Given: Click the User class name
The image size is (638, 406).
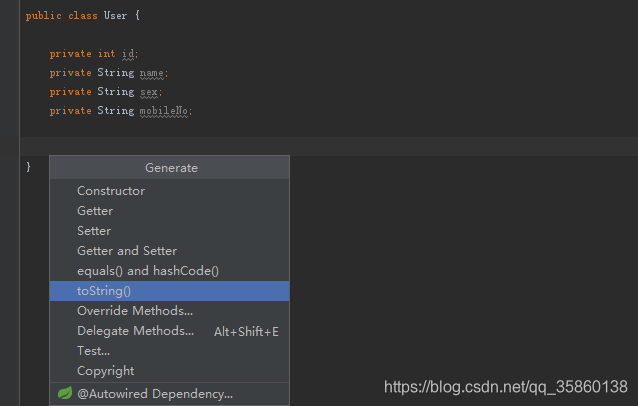Looking at the screenshot, I should coord(115,15).
